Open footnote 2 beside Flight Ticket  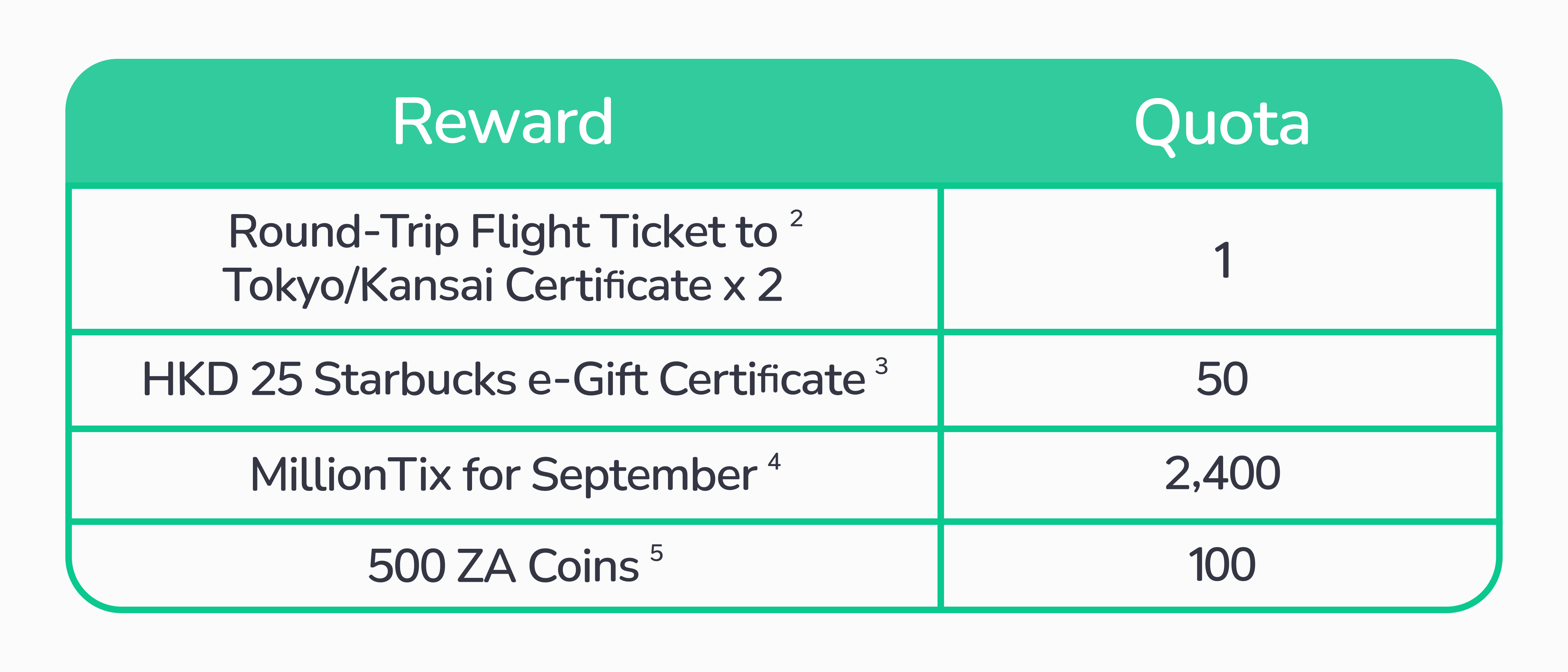tap(796, 218)
